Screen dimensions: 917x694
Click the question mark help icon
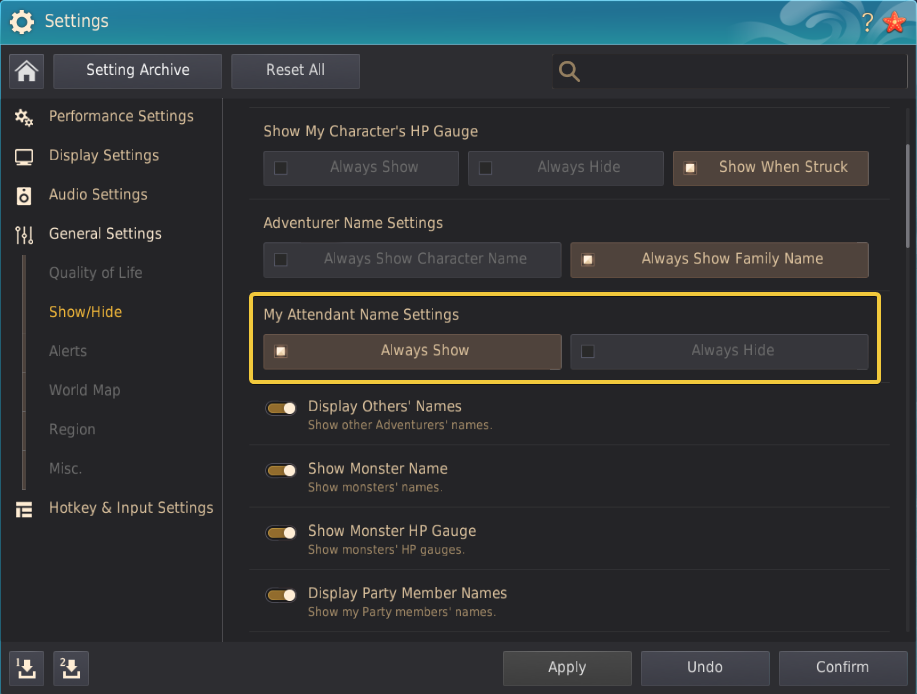(x=867, y=22)
